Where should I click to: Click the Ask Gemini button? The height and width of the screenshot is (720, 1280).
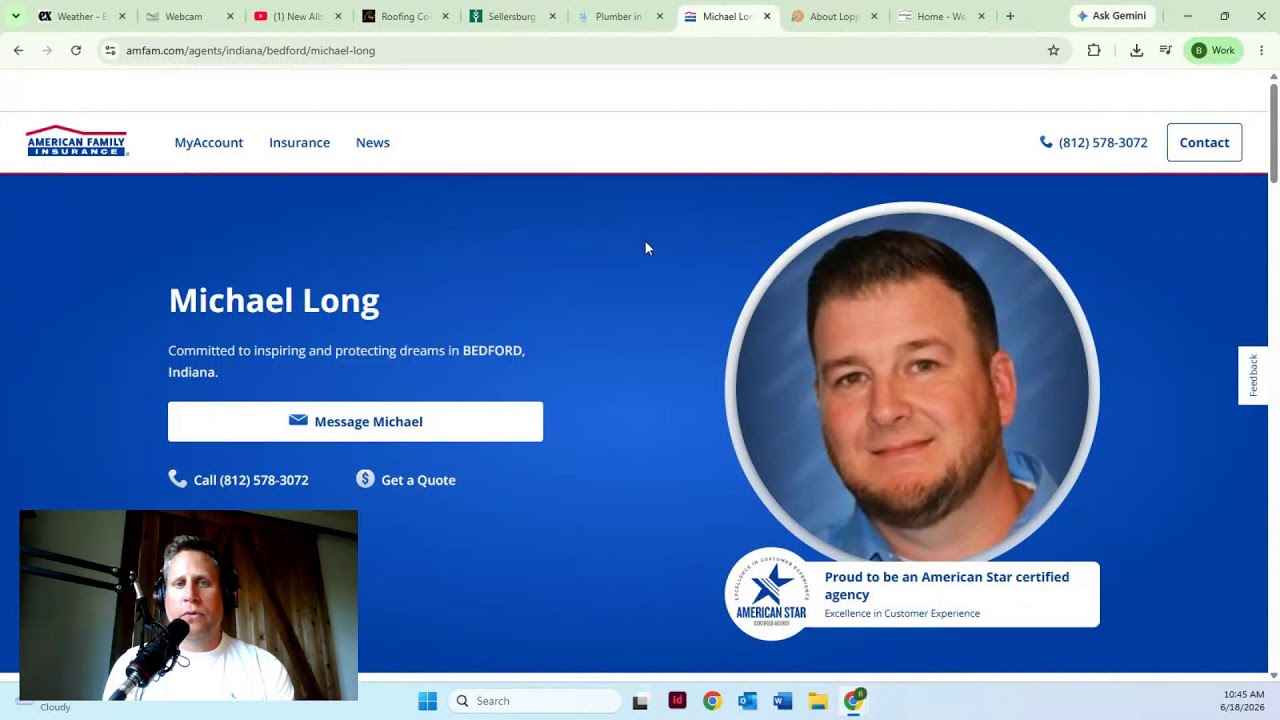(x=1112, y=16)
